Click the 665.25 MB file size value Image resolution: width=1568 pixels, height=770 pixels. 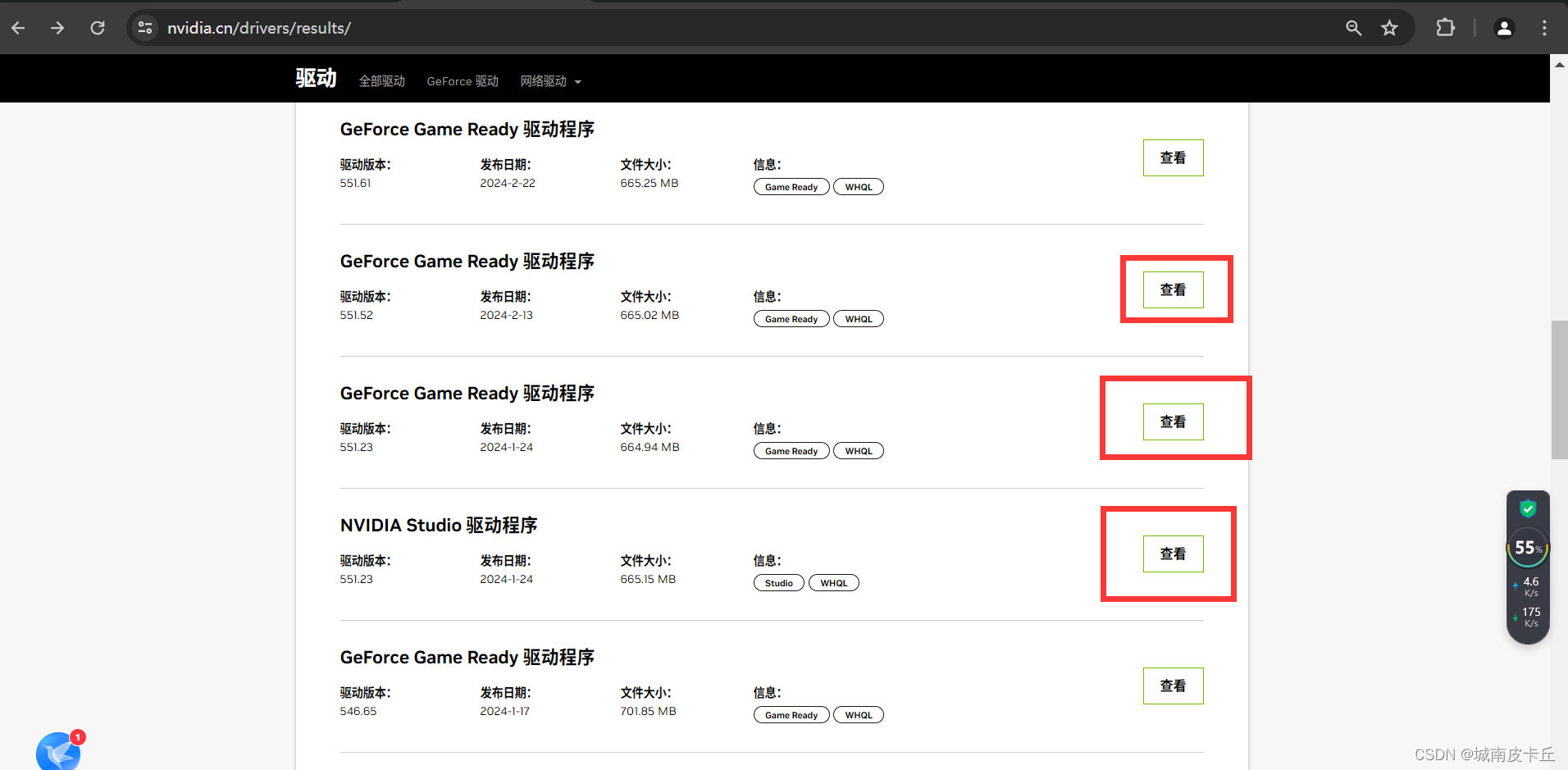pyautogui.click(x=650, y=183)
